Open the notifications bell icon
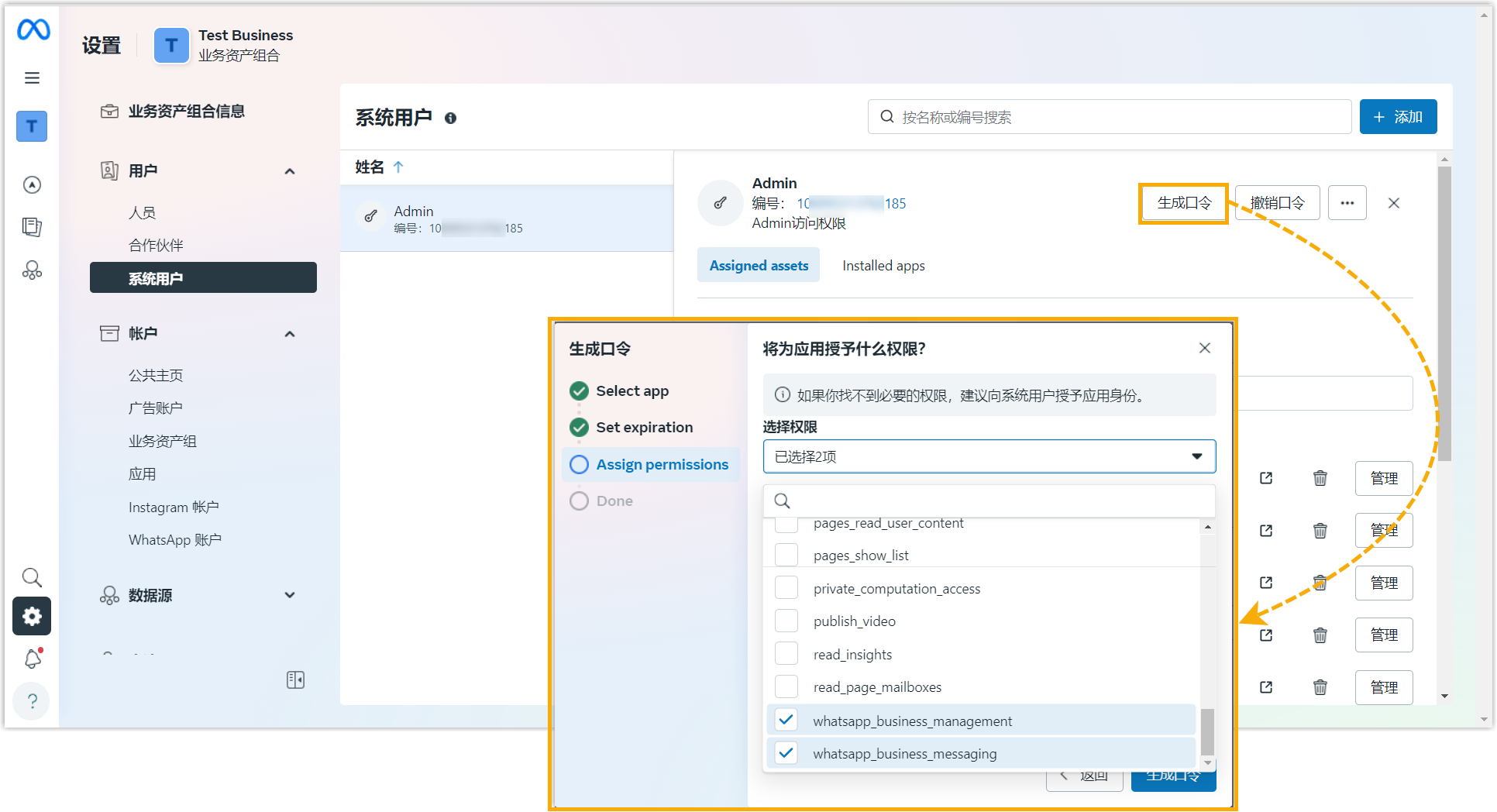The width and height of the screenshot is (1497, 812). click(x=33, y=659)
